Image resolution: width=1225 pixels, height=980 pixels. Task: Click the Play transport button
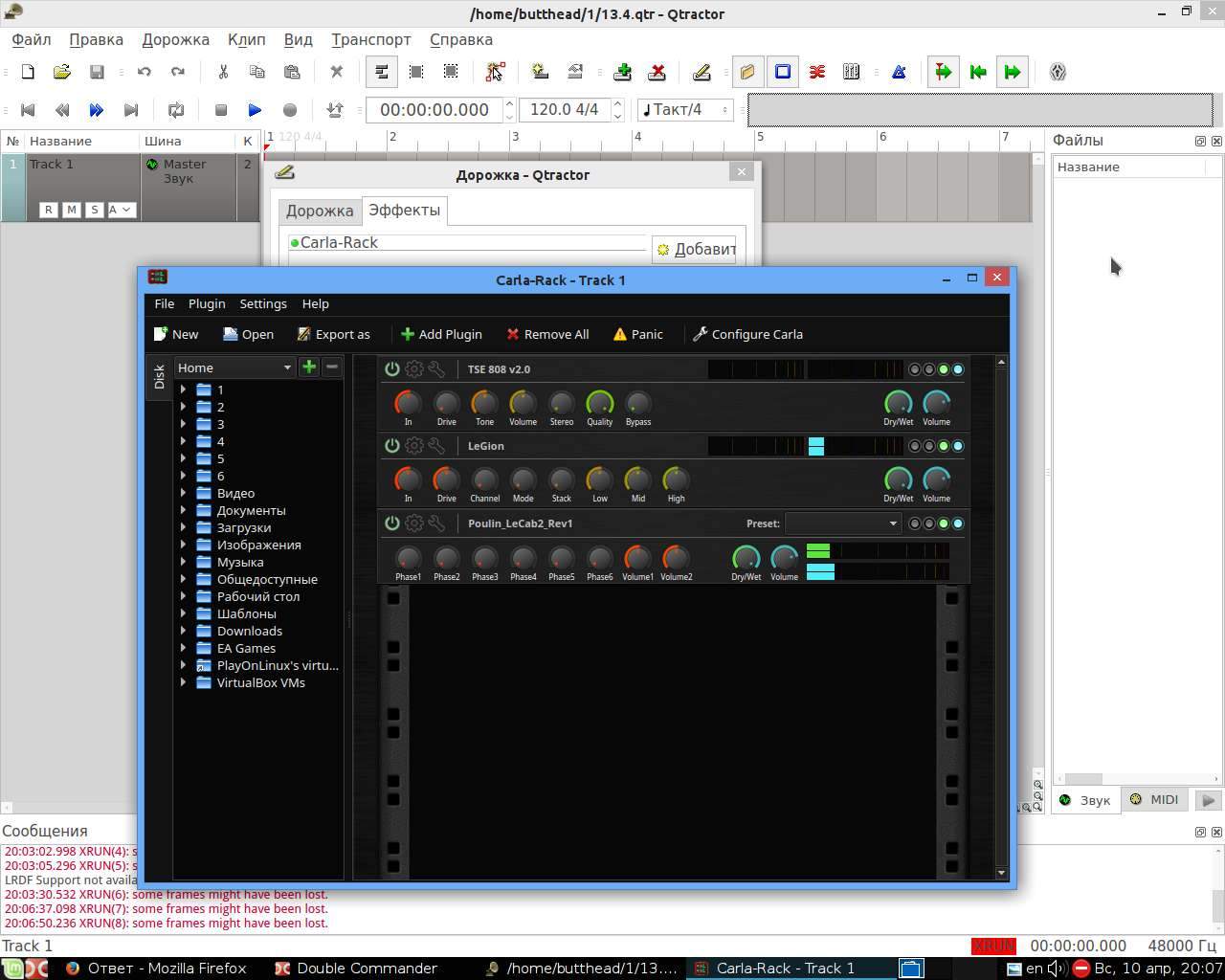(x=255, y=110)
